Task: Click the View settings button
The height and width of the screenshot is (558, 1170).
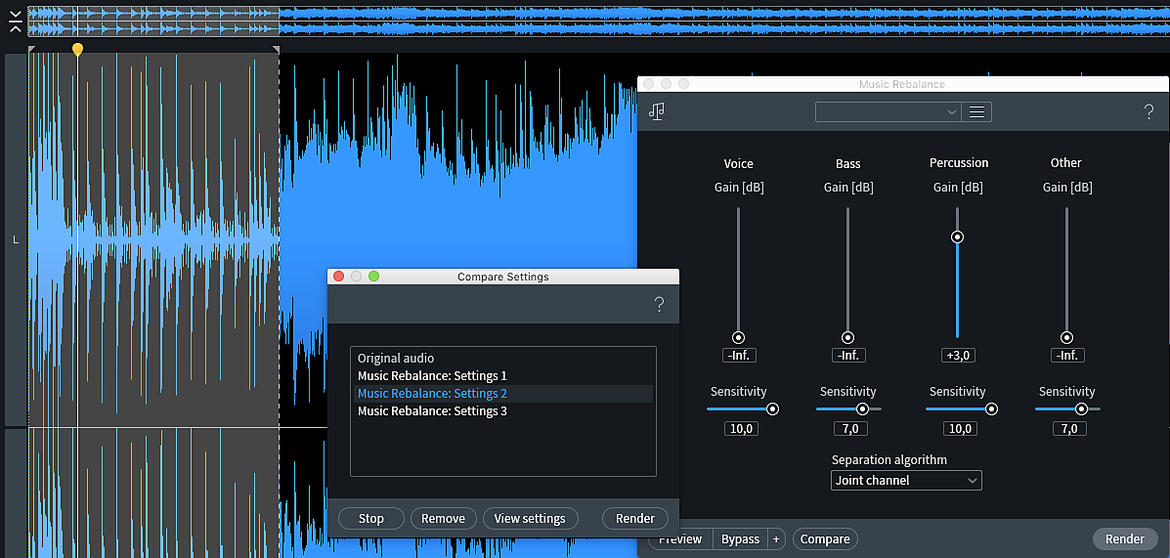Action: 531,518
